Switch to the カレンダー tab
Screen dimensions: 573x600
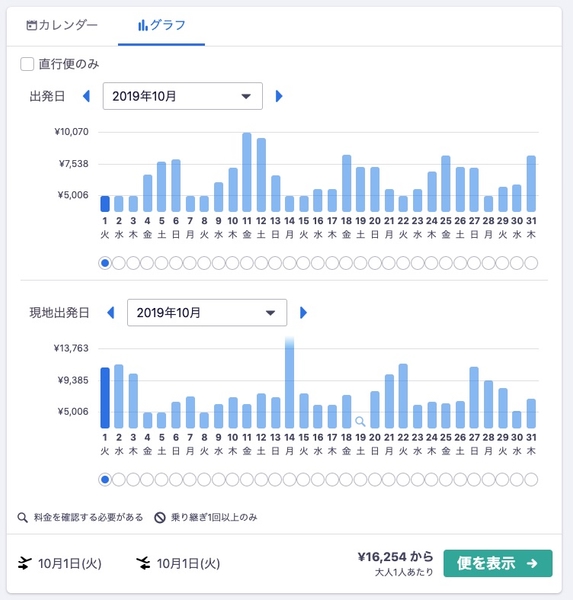62,26
